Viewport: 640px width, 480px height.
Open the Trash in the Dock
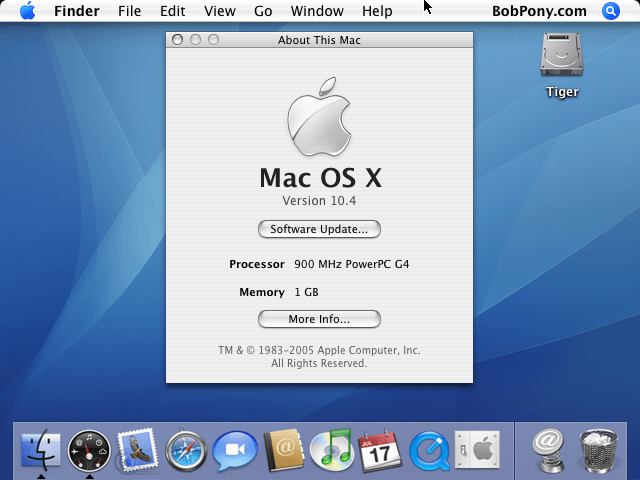pos(598,450)
